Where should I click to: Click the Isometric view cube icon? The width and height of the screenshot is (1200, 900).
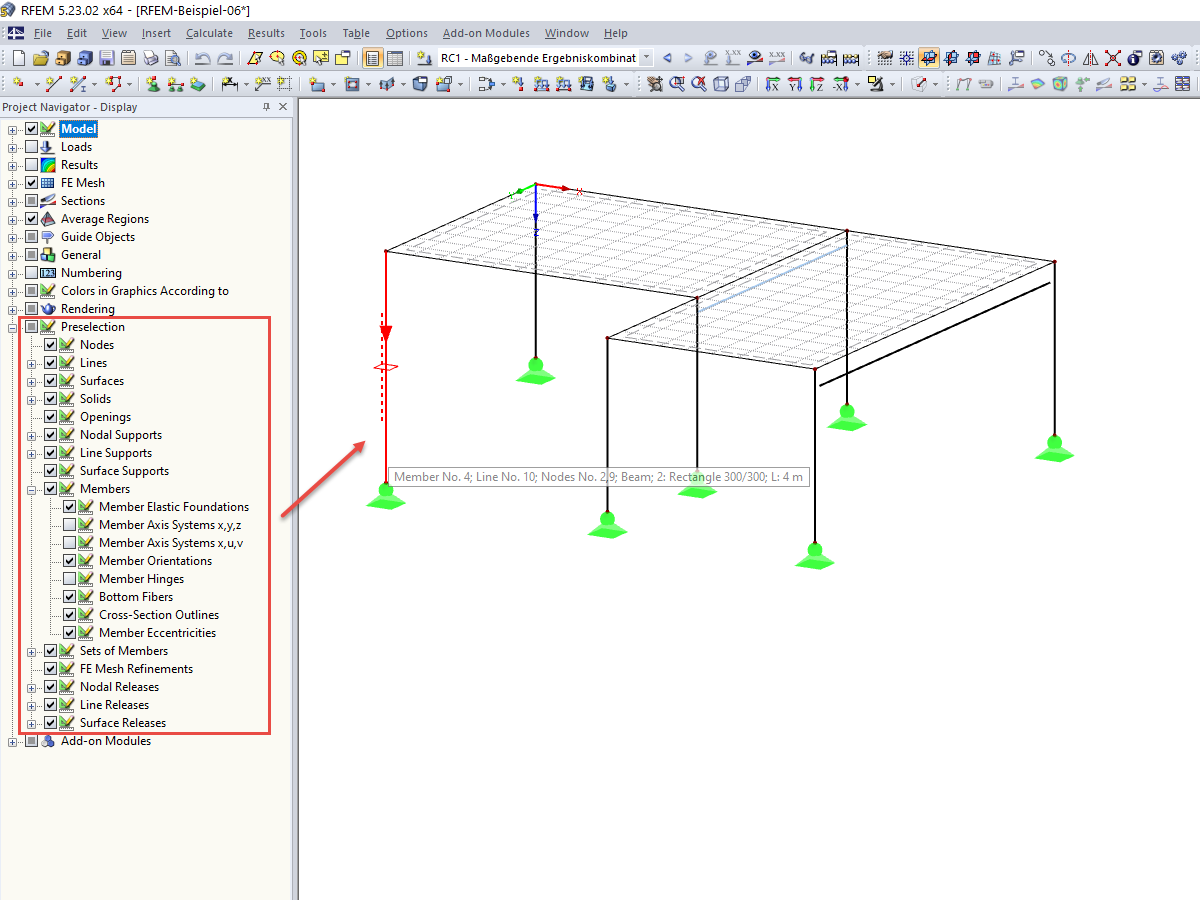(x=720, y=84)
